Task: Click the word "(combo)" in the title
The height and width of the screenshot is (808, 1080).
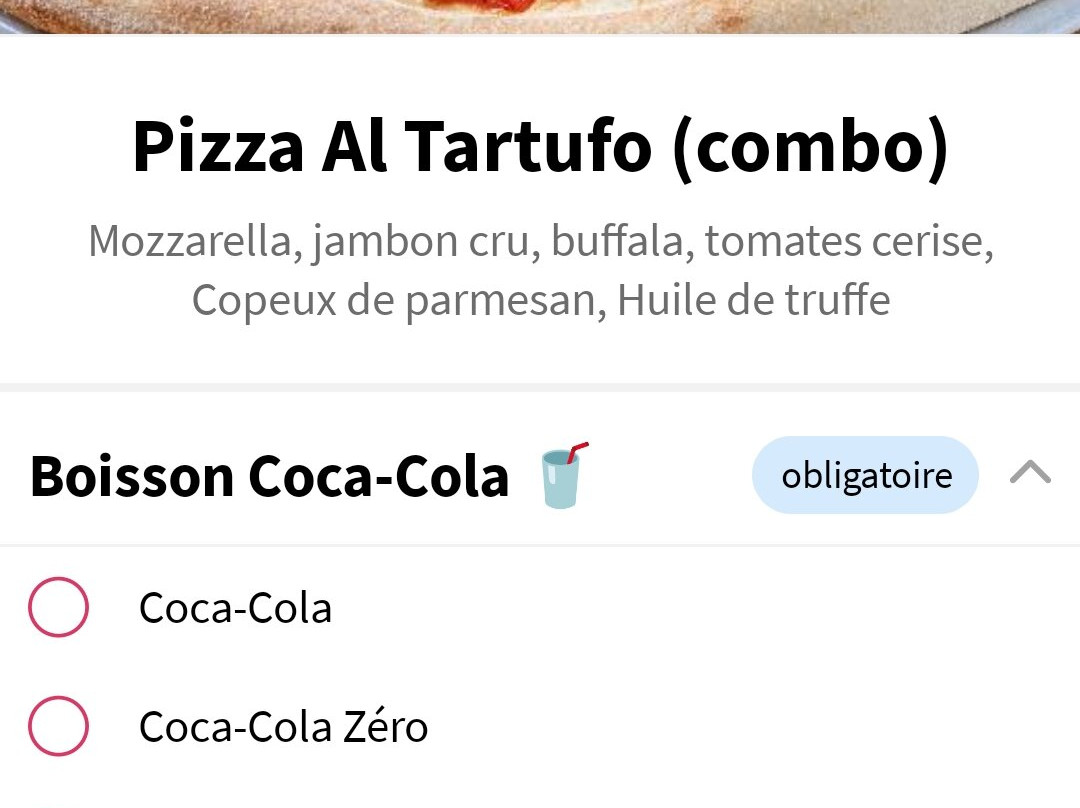Action: click(x=810, y=146)
